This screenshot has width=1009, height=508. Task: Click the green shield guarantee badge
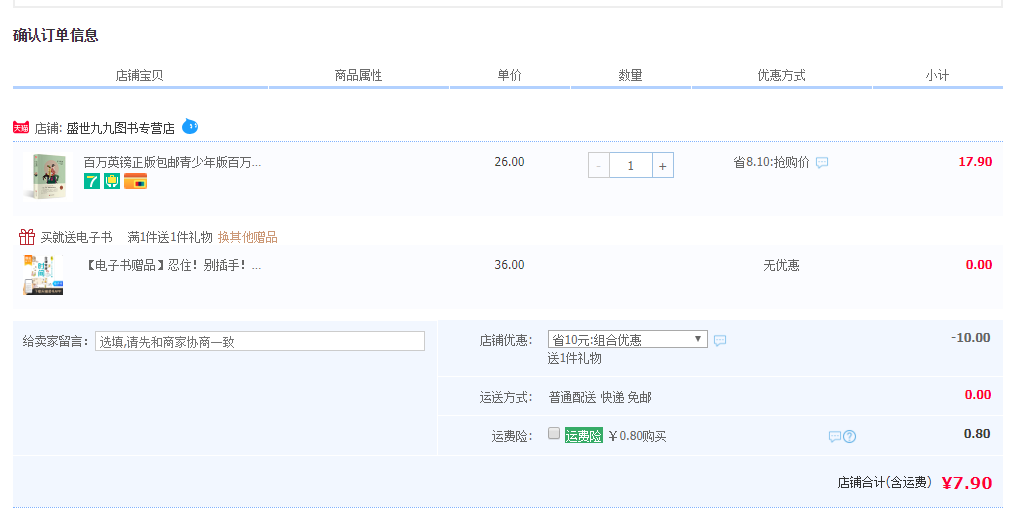pyautogui.click(x=112, y=181)
